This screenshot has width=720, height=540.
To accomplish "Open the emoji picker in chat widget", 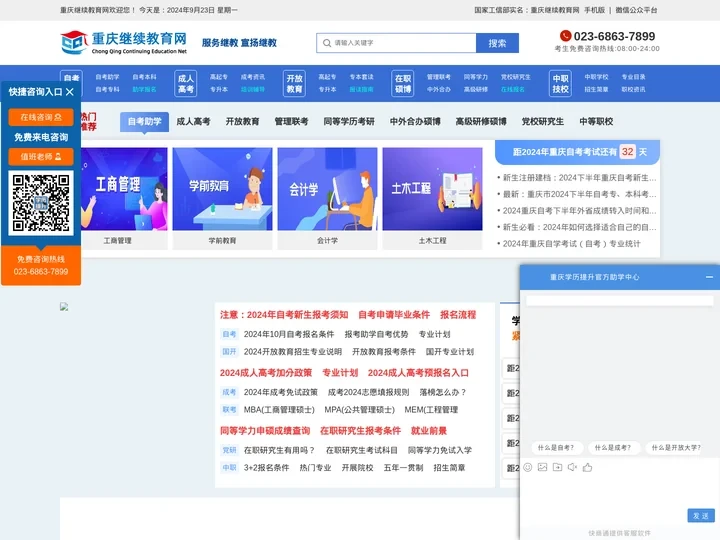I will tap(528, 467).
